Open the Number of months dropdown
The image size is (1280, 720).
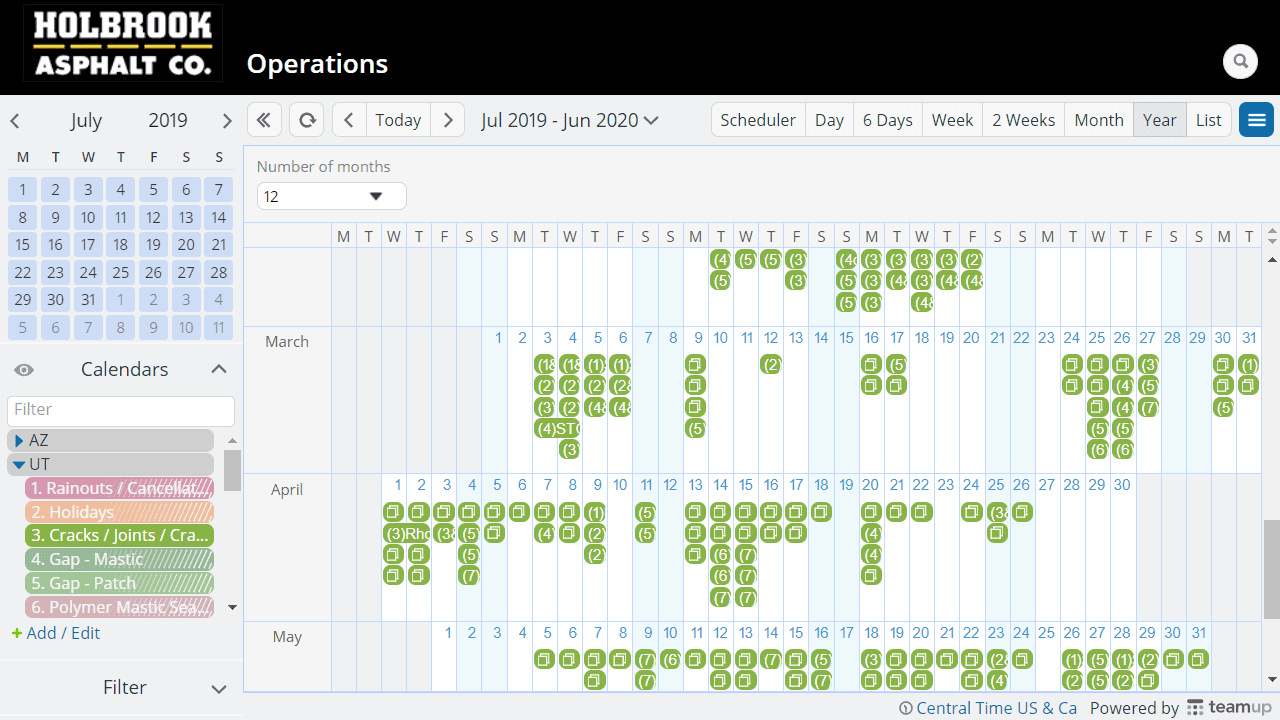332,196
